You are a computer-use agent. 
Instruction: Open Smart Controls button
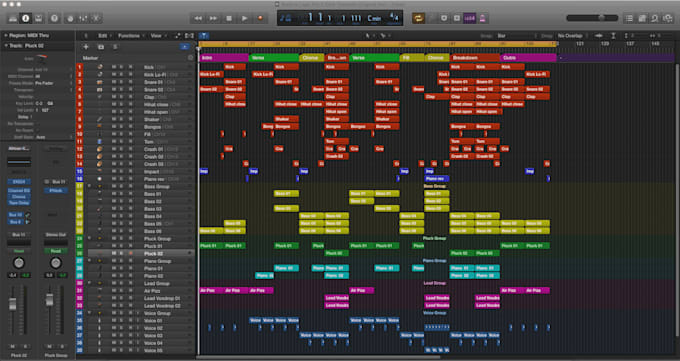(x=70, y=18)
